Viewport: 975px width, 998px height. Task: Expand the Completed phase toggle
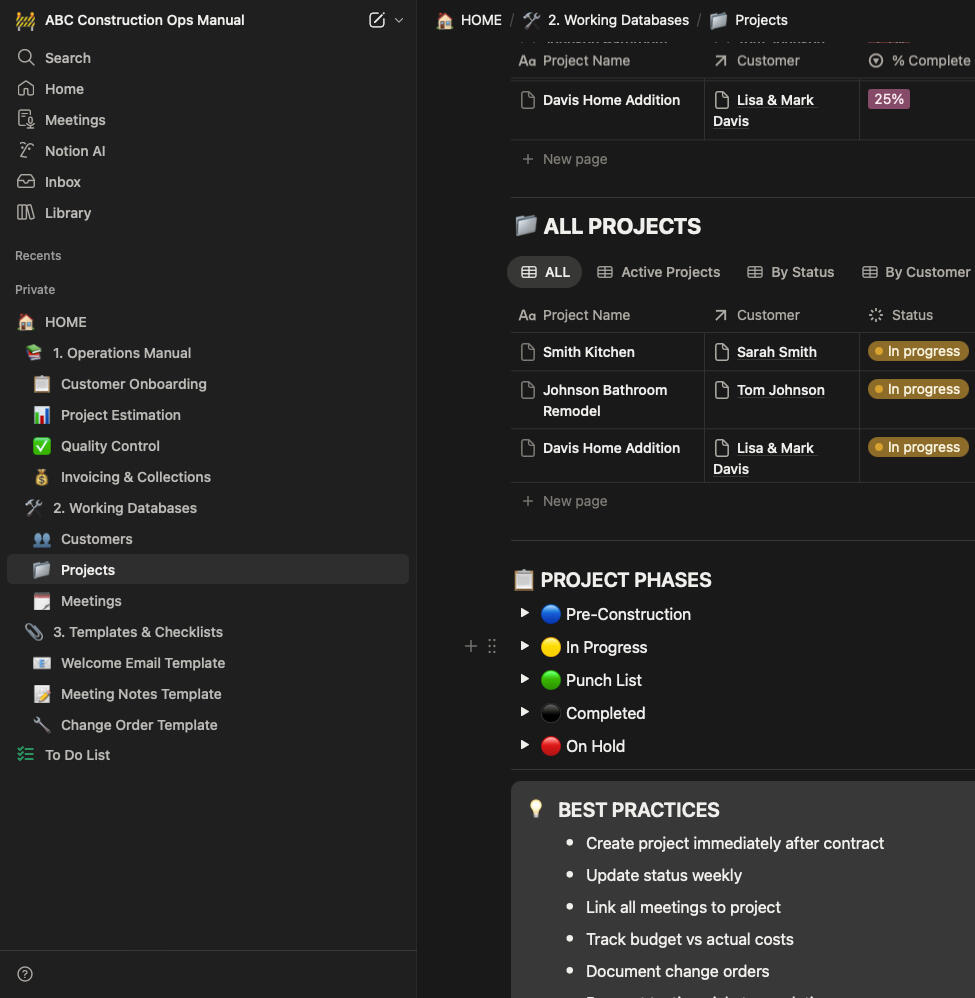tap(525, 713)
